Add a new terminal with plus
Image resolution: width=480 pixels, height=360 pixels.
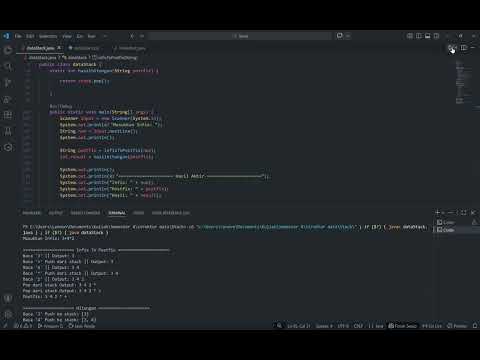pos(437,212)
